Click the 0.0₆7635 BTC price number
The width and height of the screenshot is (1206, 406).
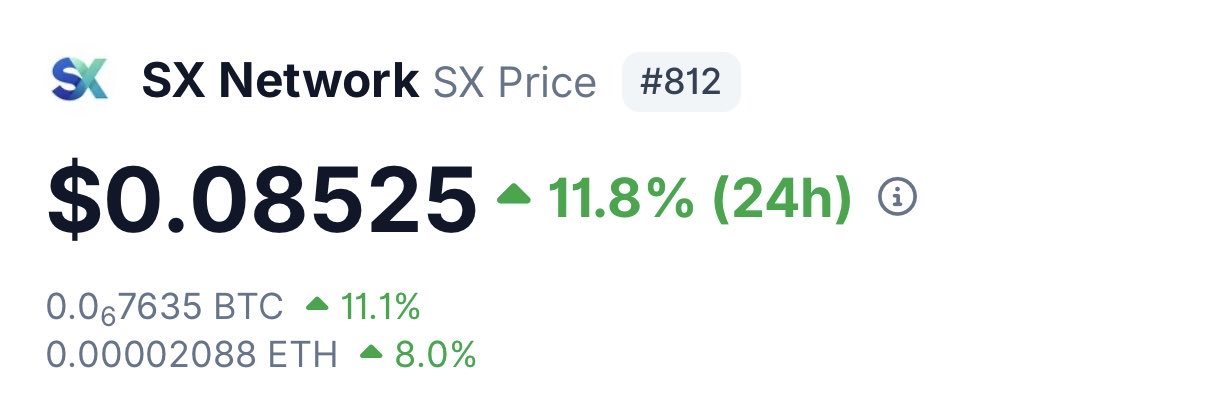125,307
